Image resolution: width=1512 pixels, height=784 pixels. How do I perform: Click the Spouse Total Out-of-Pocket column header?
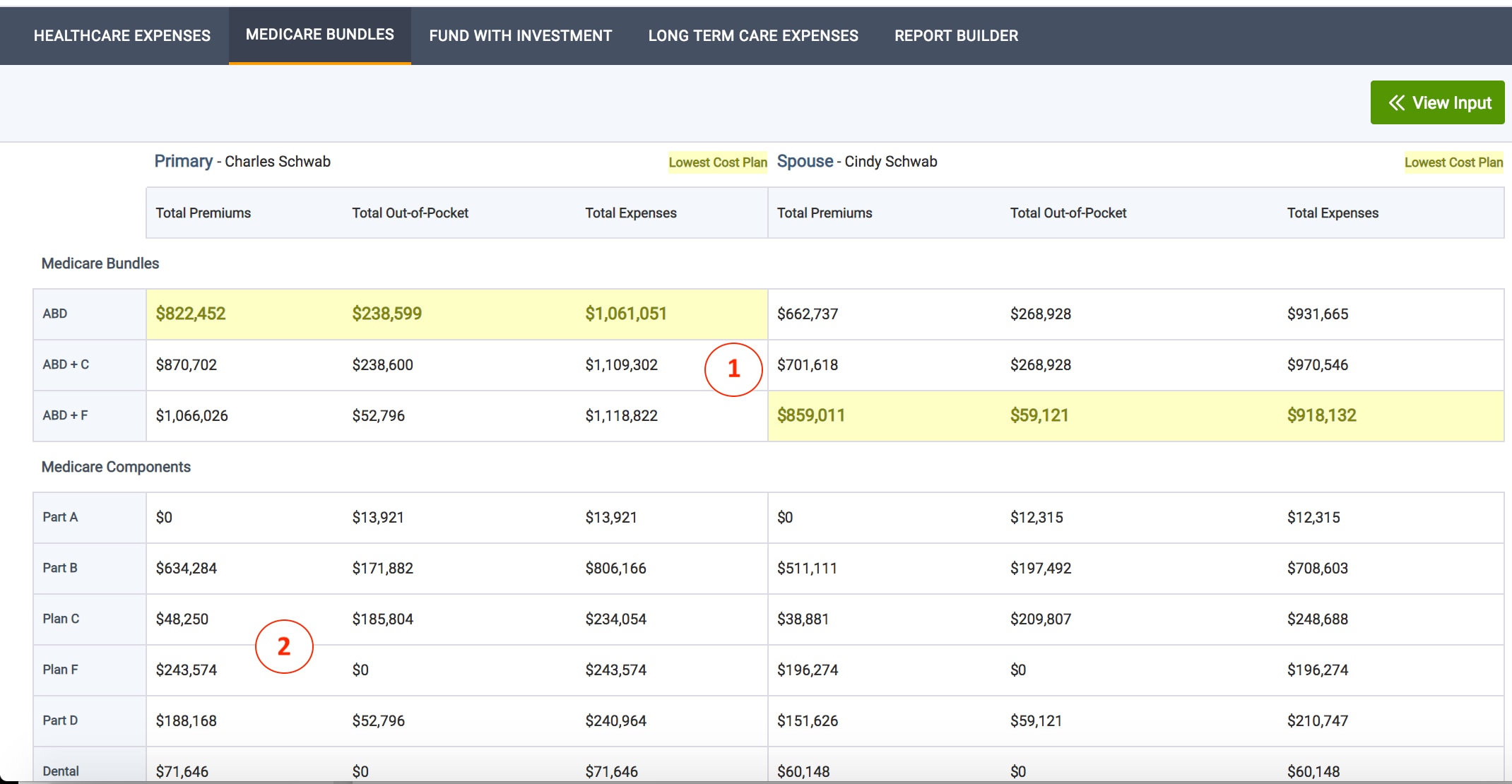tap(1068, 213)
